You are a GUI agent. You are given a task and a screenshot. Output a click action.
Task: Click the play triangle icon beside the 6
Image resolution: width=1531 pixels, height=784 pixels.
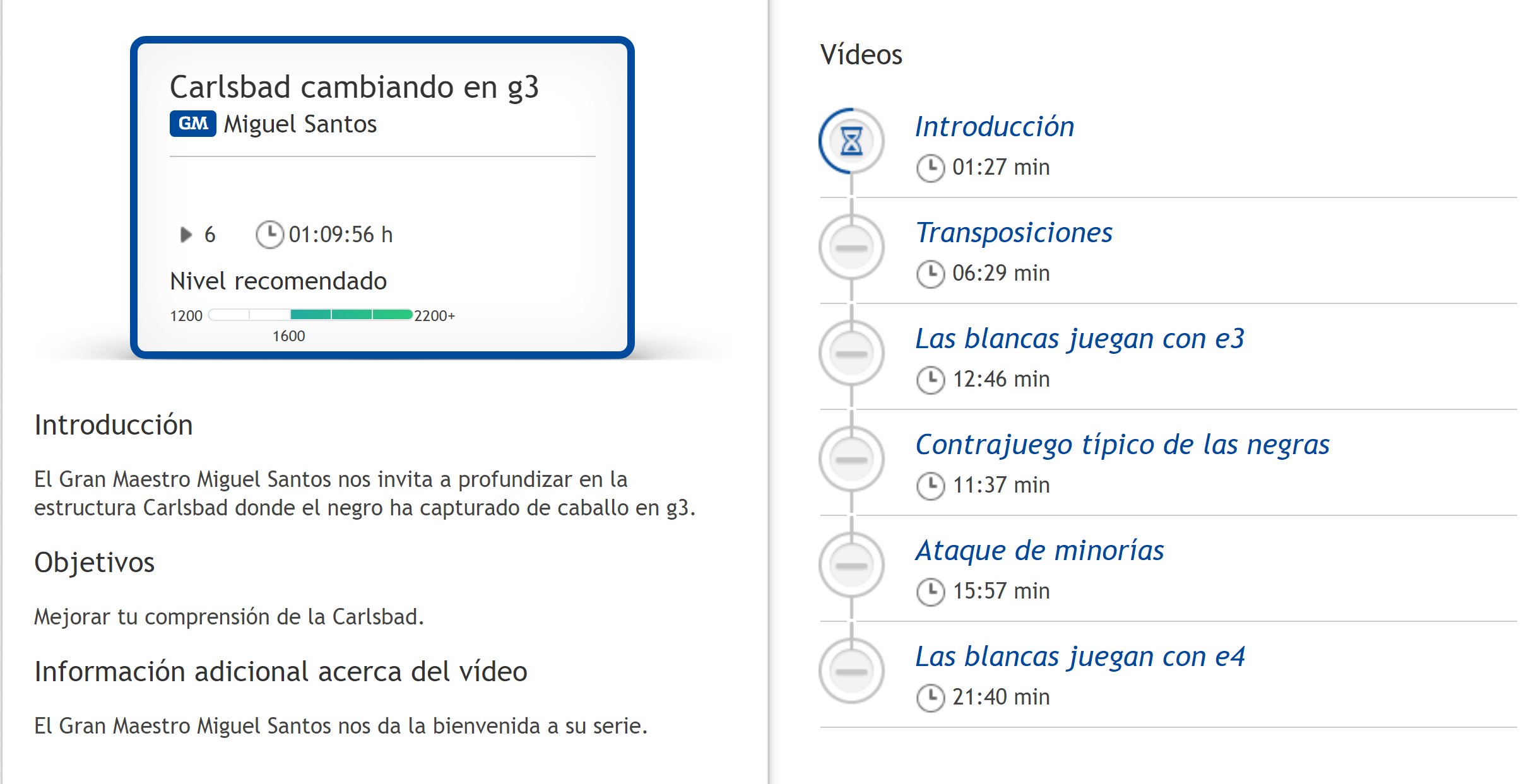point(186,235)
